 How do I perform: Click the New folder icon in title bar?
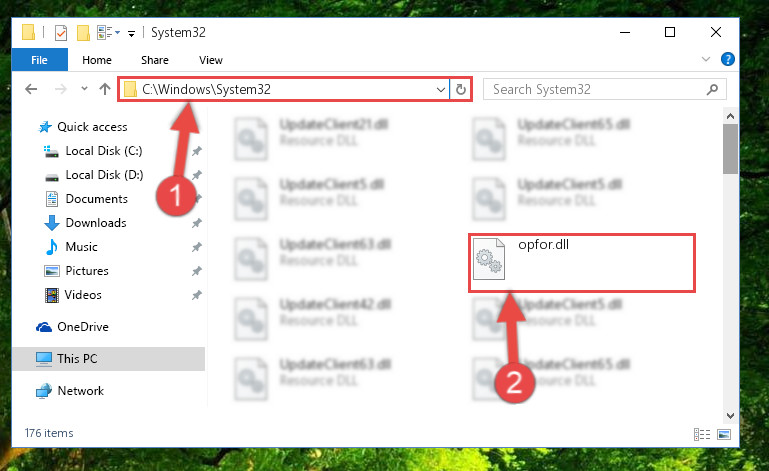point(83,33)
